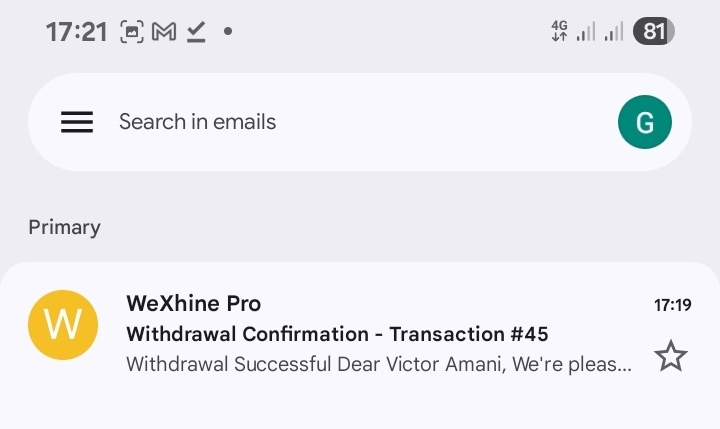The width and height of the screenshot is (720, 429).
Task: Open the Withdrawal Confirmation Transaction #45 subject
Action: pyautogui.click(x=337, y=333)
